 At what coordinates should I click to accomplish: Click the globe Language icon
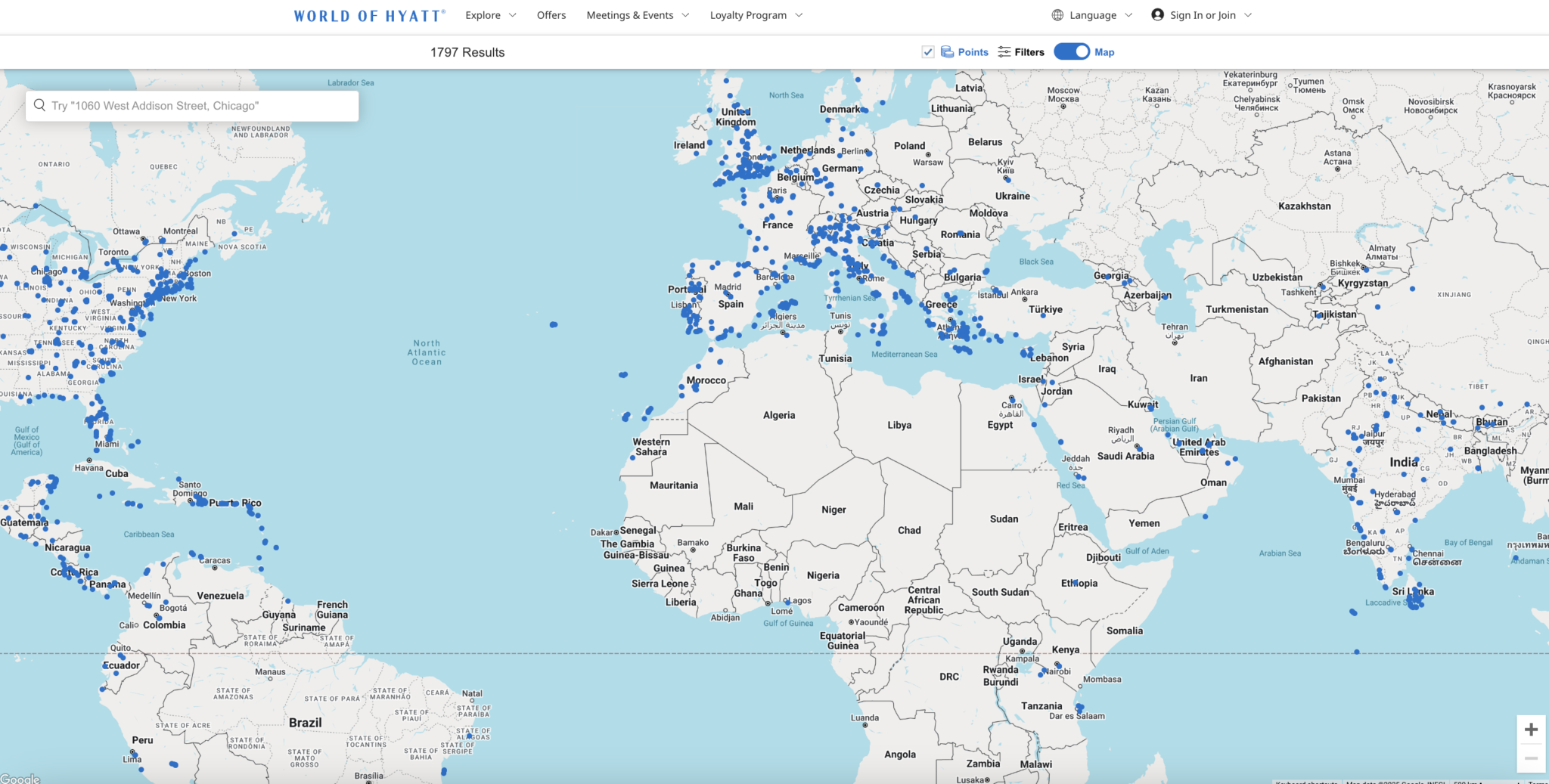click(x=1057, y=15)
